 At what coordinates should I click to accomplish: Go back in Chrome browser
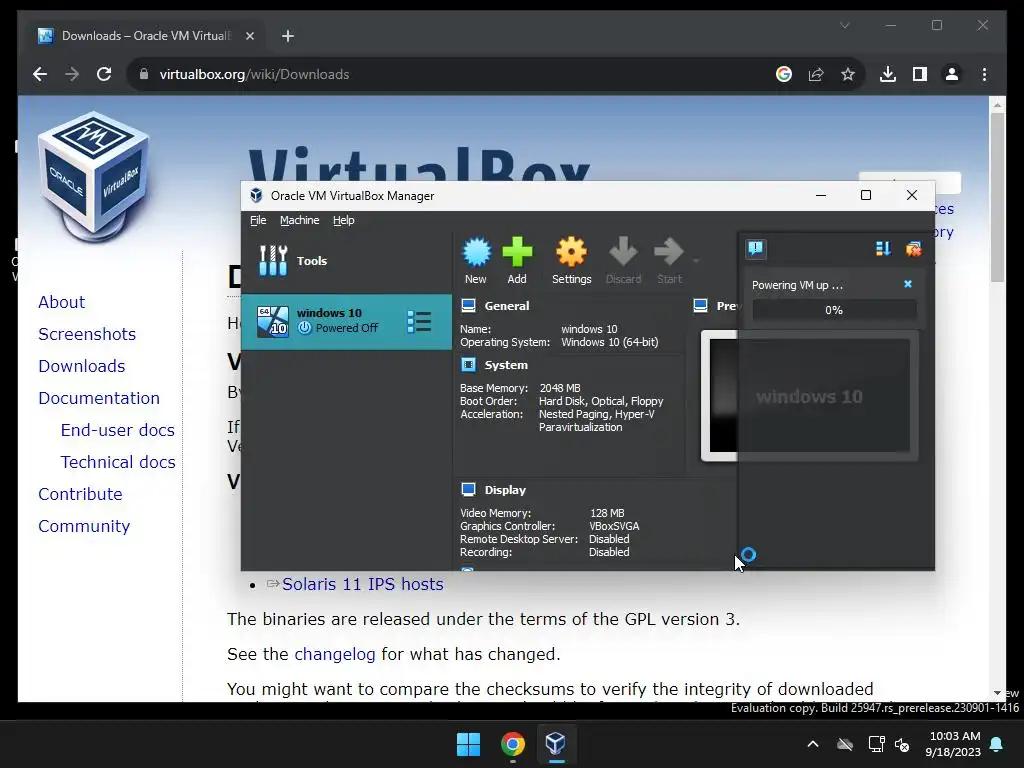(x=40, y=74)
